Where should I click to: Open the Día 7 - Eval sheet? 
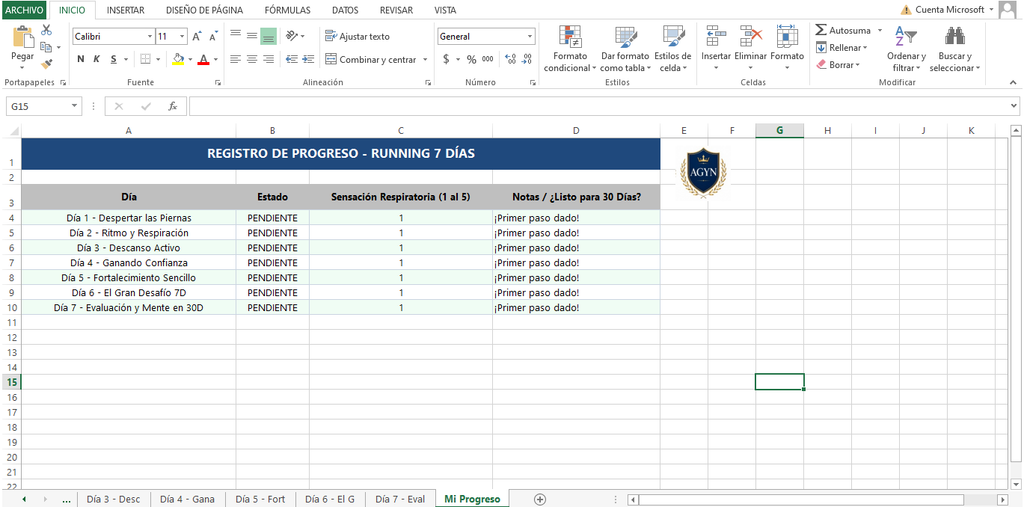click(x=400, y=499)
